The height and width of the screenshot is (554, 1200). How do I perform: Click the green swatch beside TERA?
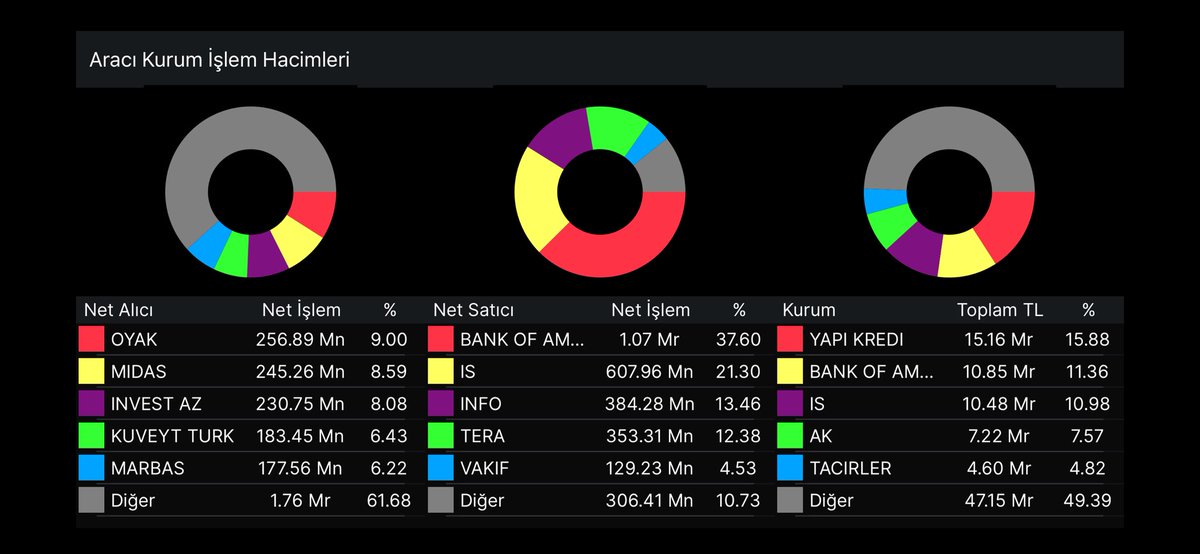(x=441, y=436)
